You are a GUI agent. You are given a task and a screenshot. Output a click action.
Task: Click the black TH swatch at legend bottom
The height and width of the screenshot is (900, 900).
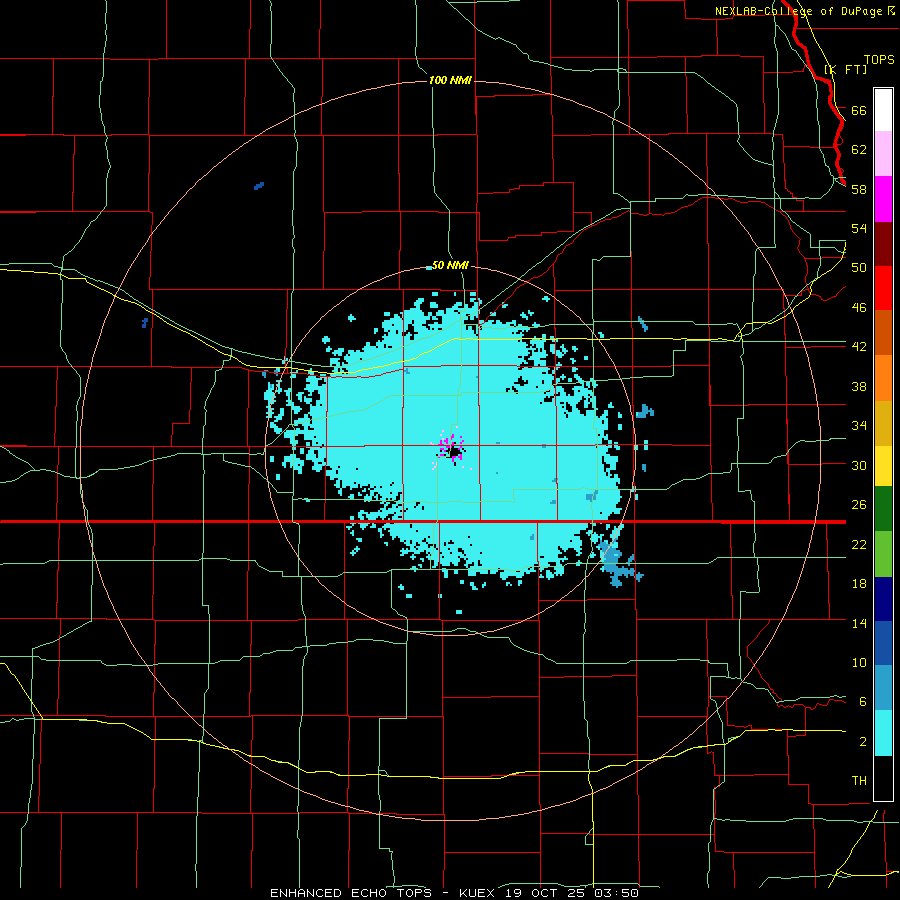coord(883,778)
